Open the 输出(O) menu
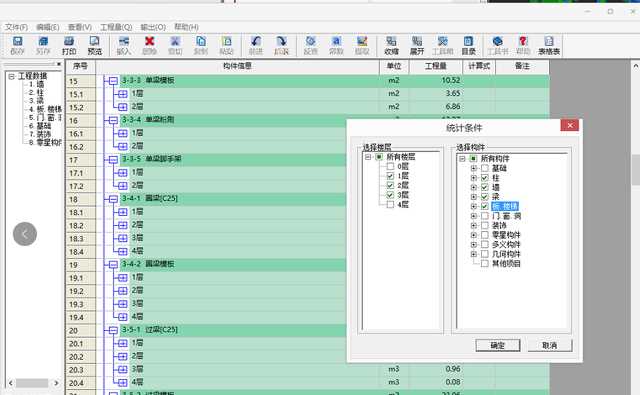The image size is (640, 395). pos(153,27)
